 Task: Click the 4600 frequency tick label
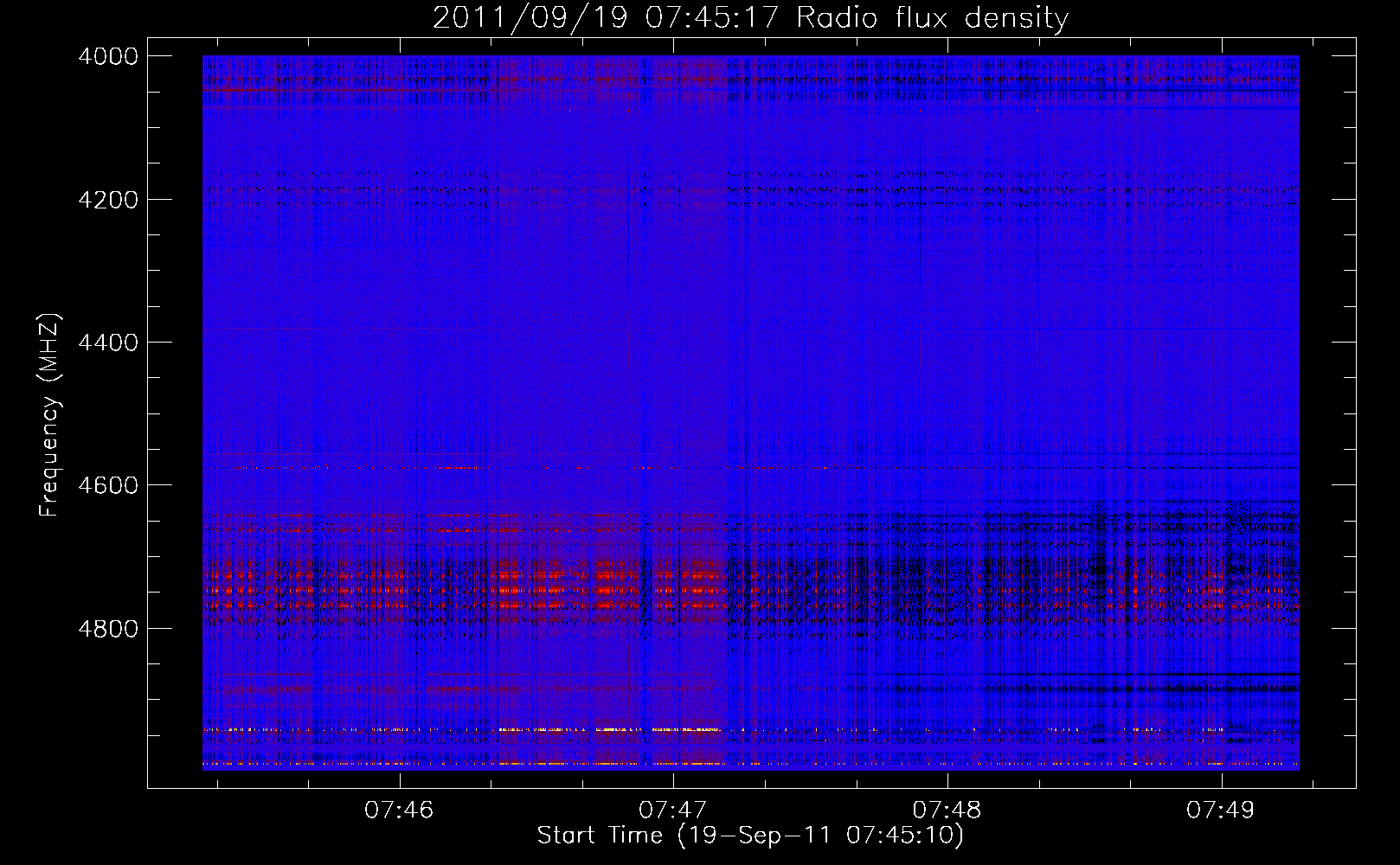click(107, 485)
